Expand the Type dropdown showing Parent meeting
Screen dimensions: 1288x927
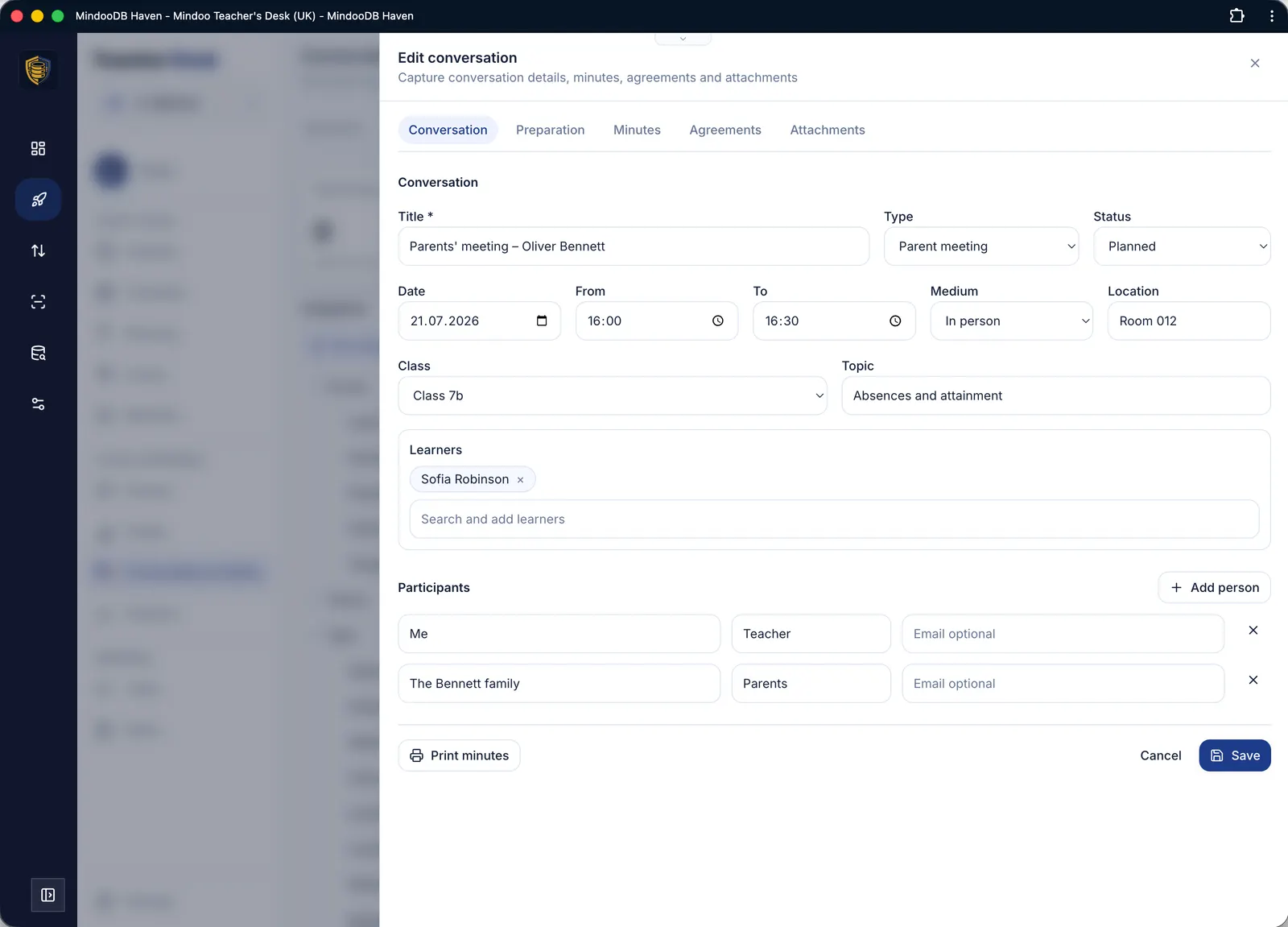981,246
